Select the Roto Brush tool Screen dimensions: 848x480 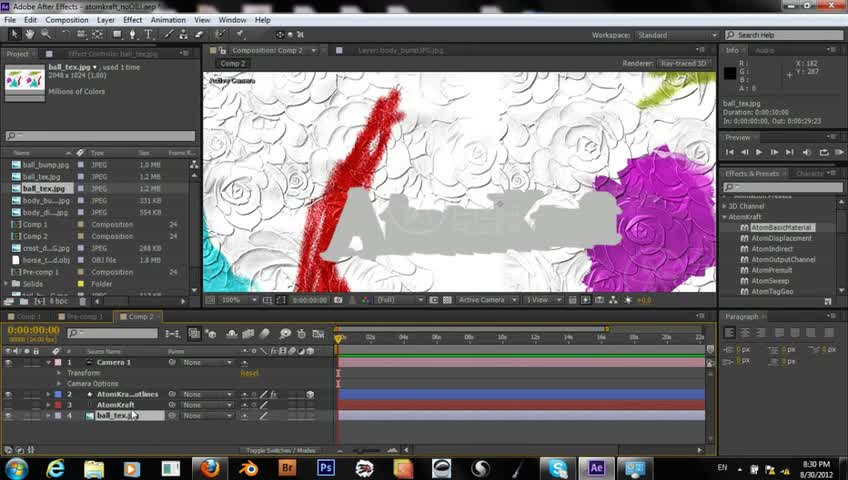[220, 34]
